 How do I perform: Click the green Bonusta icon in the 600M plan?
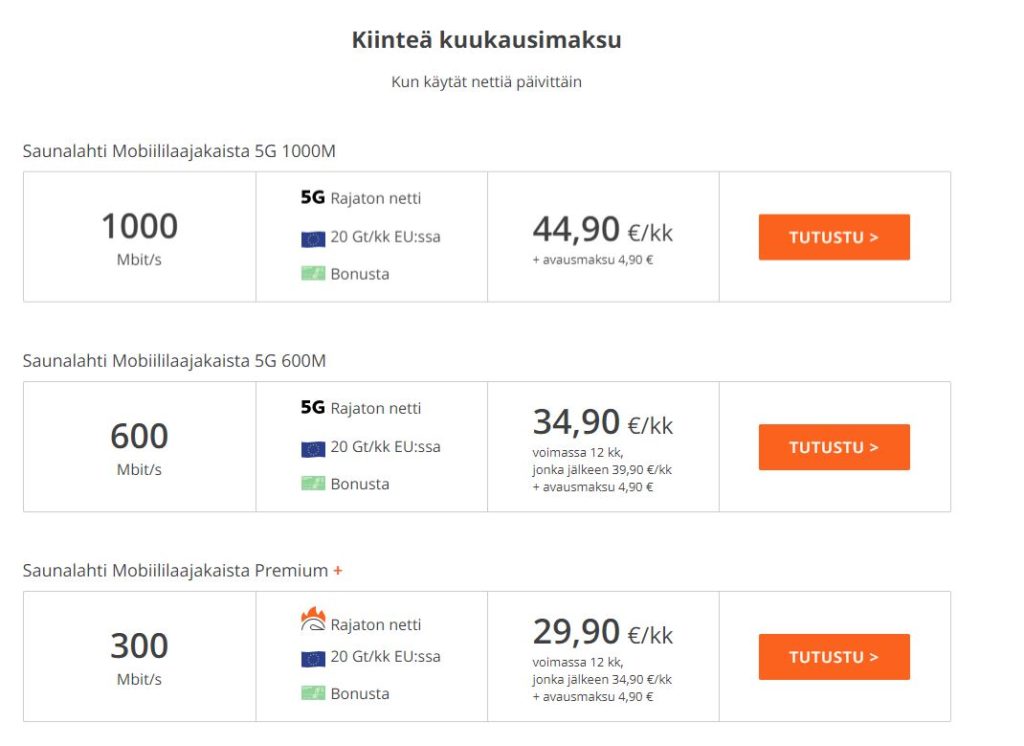(313, 483)
